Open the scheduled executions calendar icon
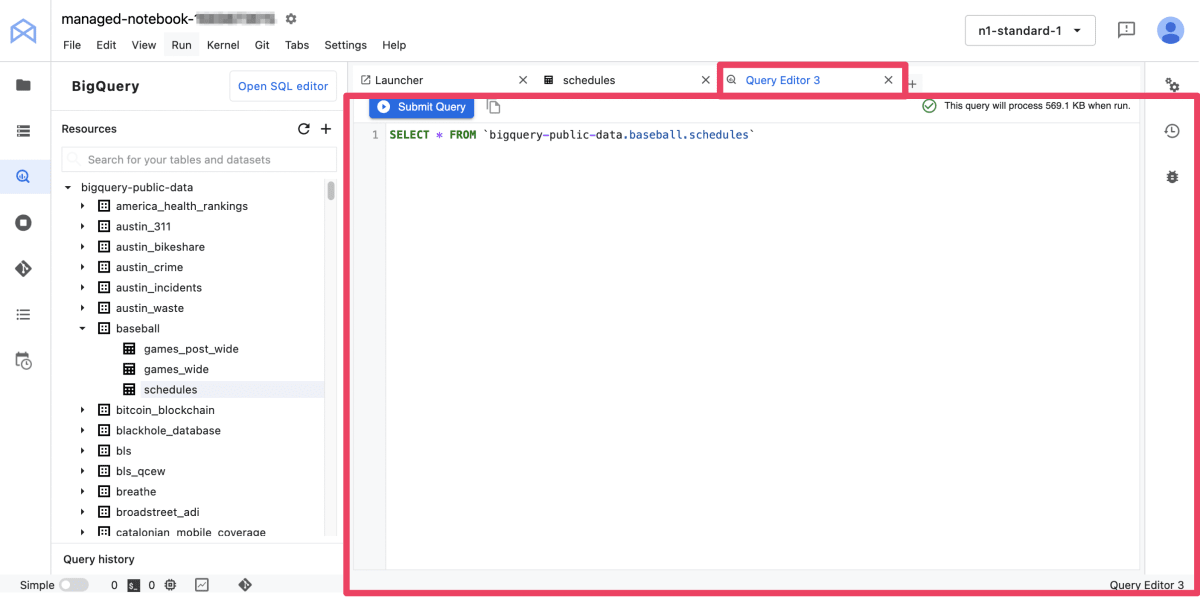This screenshot has width=1200, height=612. click(x=23, y=361)
